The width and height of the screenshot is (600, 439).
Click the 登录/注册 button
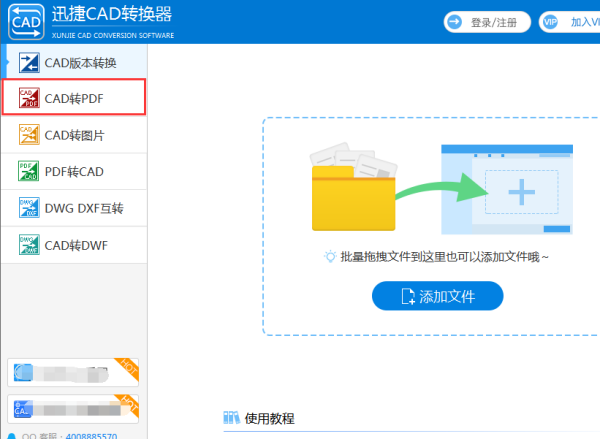click(x=487, y=22)
